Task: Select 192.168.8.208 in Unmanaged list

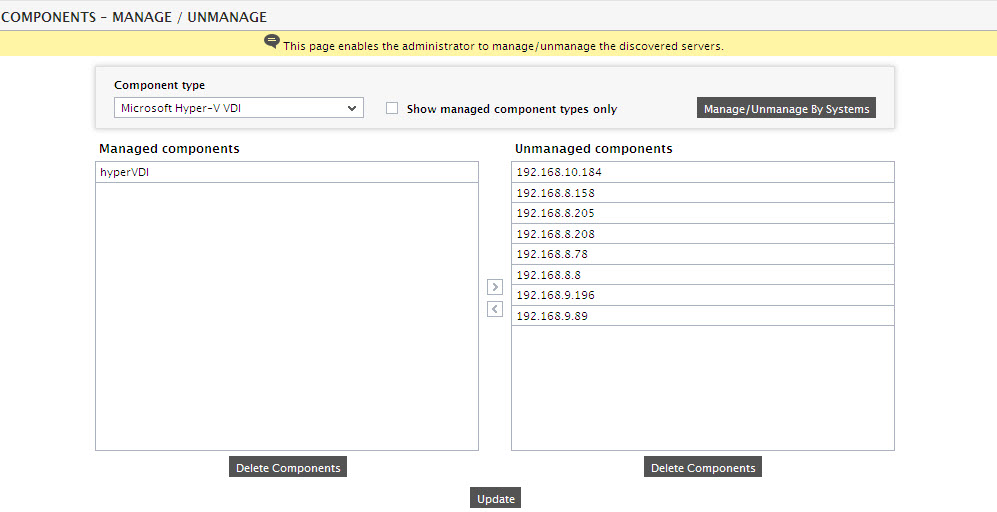Action: click(703, 234)
